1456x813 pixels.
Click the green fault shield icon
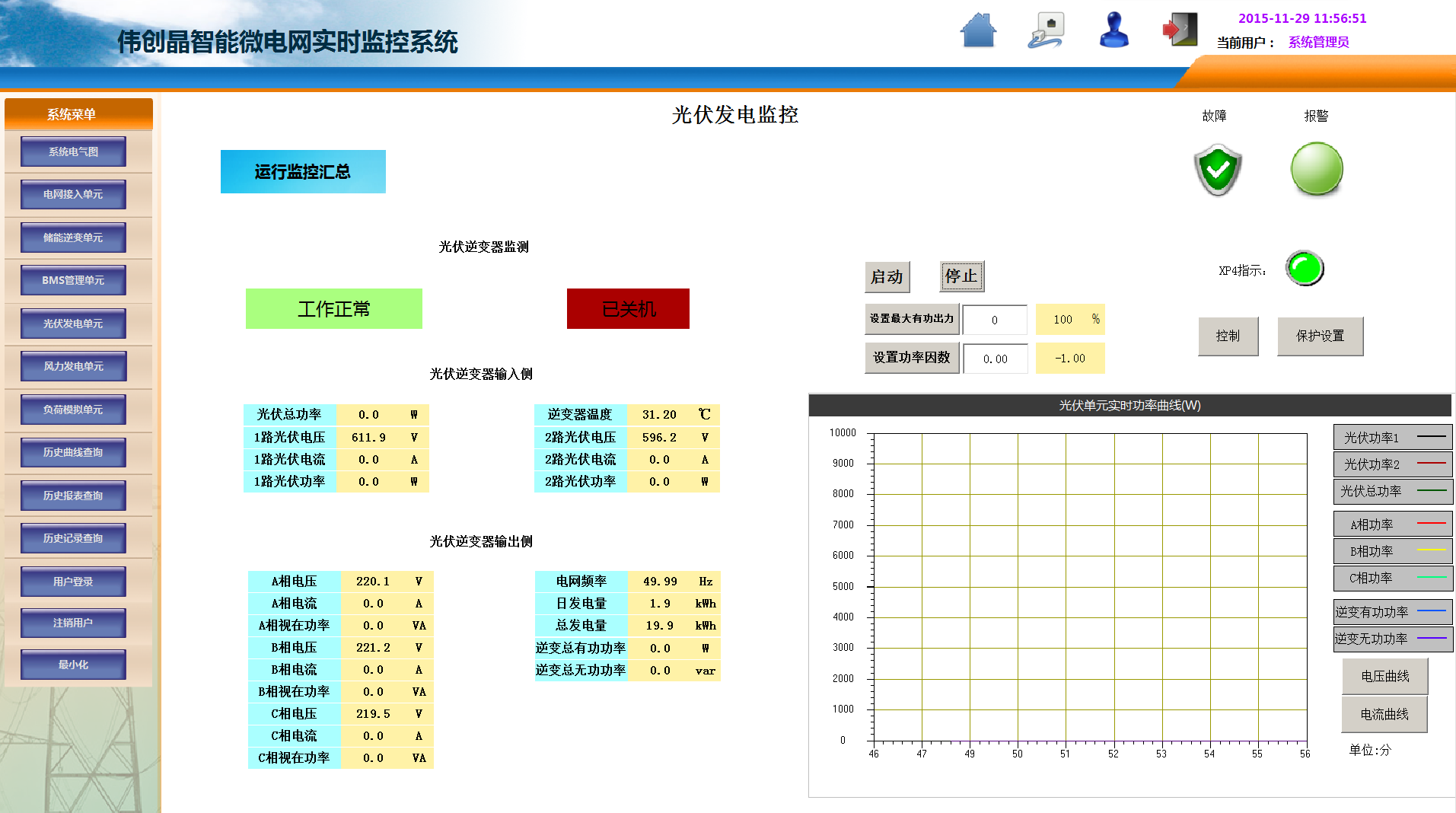[1218, 170]
